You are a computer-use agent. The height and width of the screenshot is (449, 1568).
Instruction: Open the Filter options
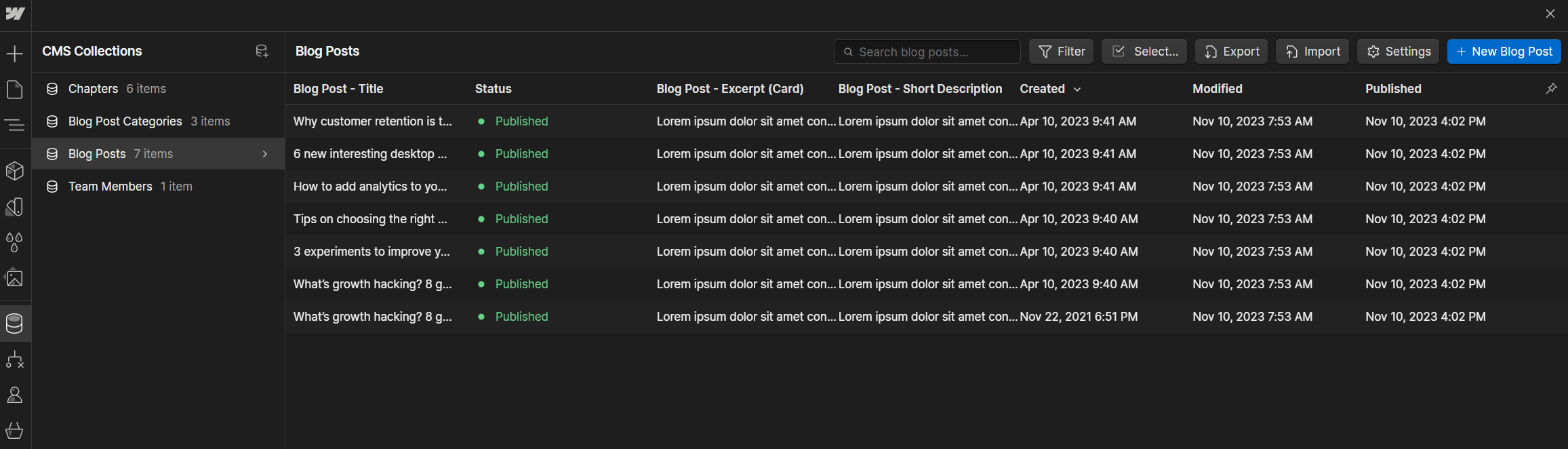tap(1062, 52)
